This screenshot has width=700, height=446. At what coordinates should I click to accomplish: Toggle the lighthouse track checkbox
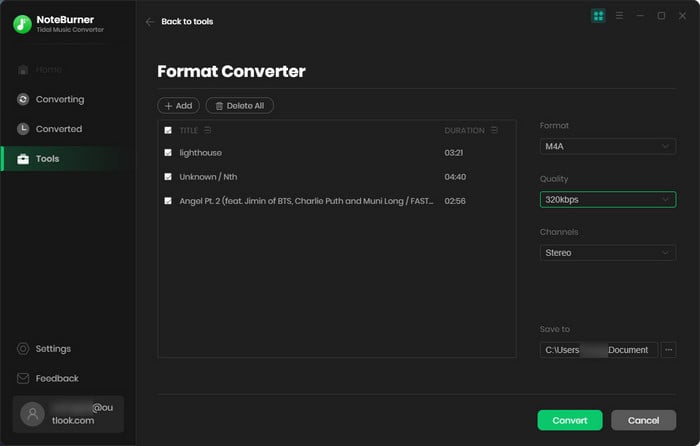168,153
